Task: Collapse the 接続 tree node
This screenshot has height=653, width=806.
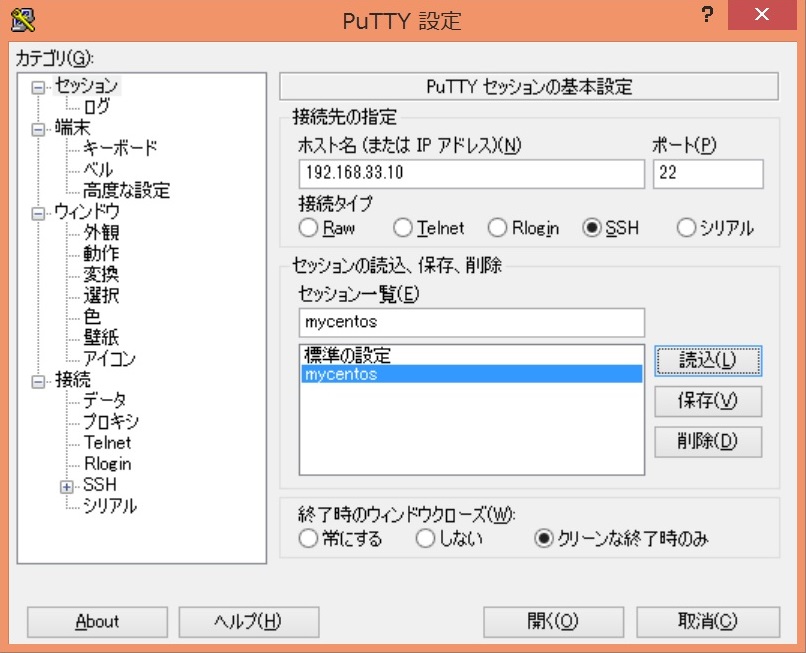Action: point(38,382)
